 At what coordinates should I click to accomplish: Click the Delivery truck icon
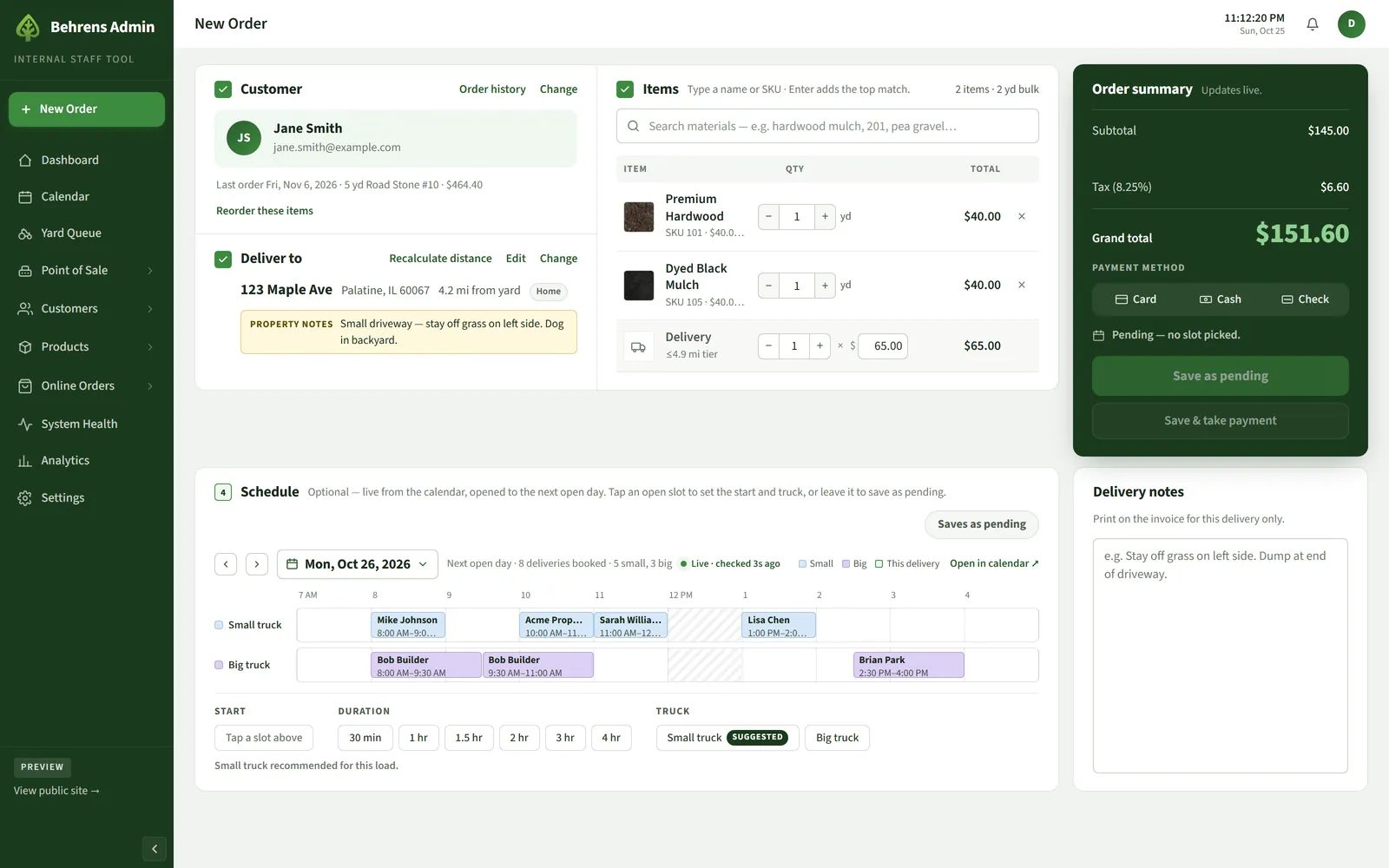[x=638, y=346]
